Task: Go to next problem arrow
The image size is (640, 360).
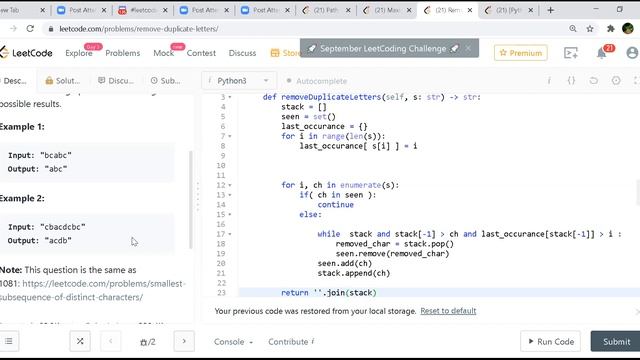Action: (184, 341)
